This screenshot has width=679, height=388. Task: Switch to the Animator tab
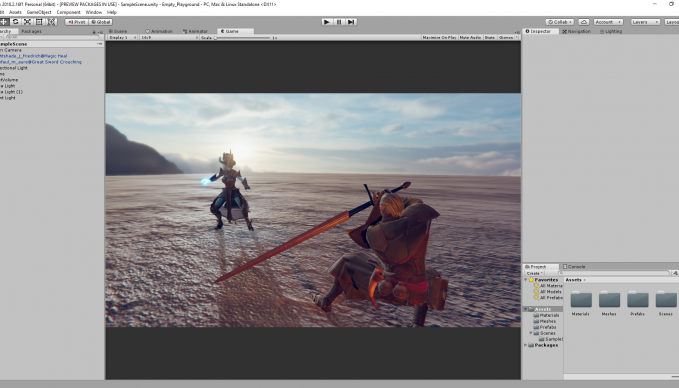tap(196, 31)
